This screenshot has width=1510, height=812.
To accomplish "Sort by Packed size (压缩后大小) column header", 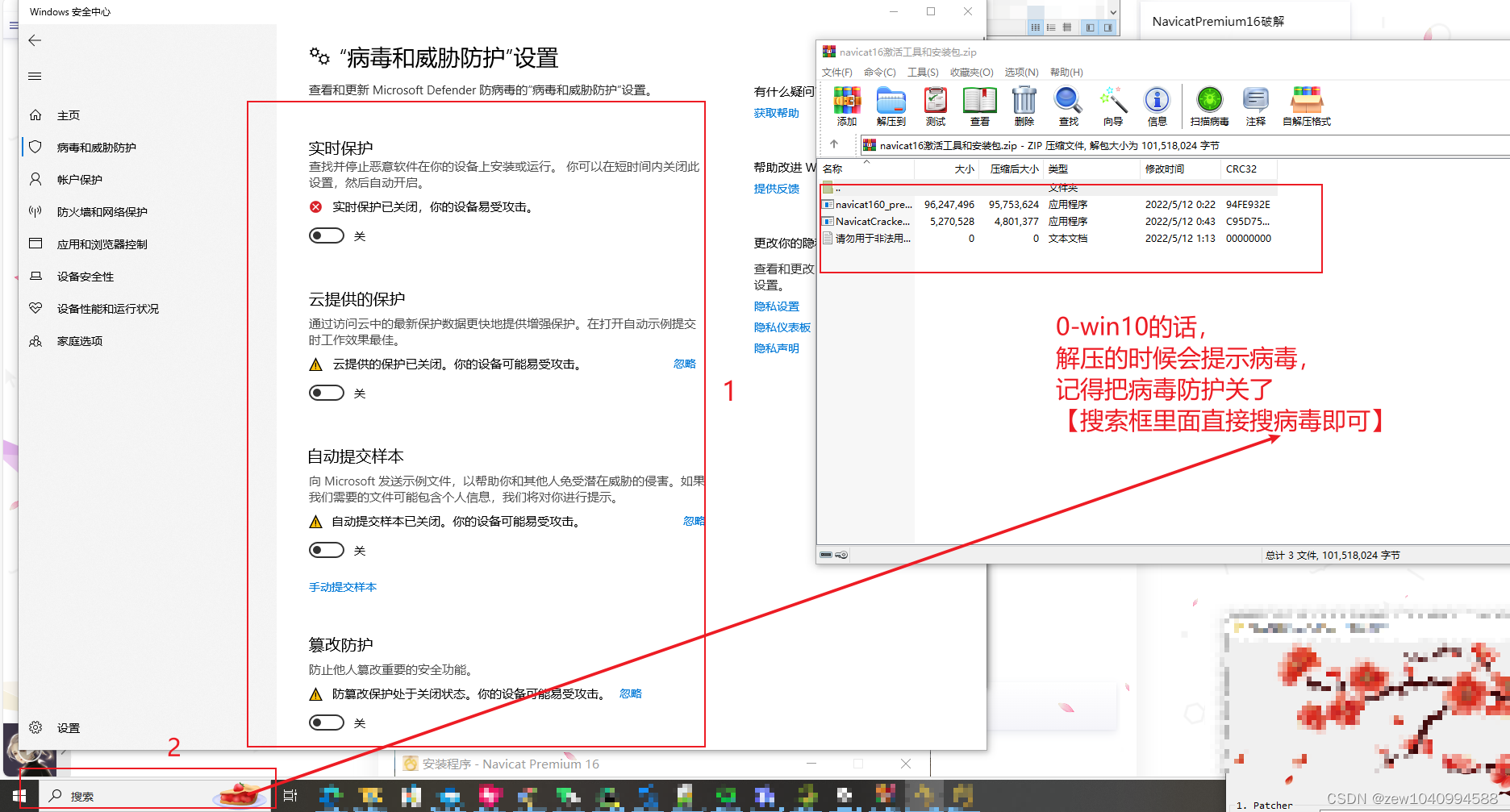I will 1012,169.
